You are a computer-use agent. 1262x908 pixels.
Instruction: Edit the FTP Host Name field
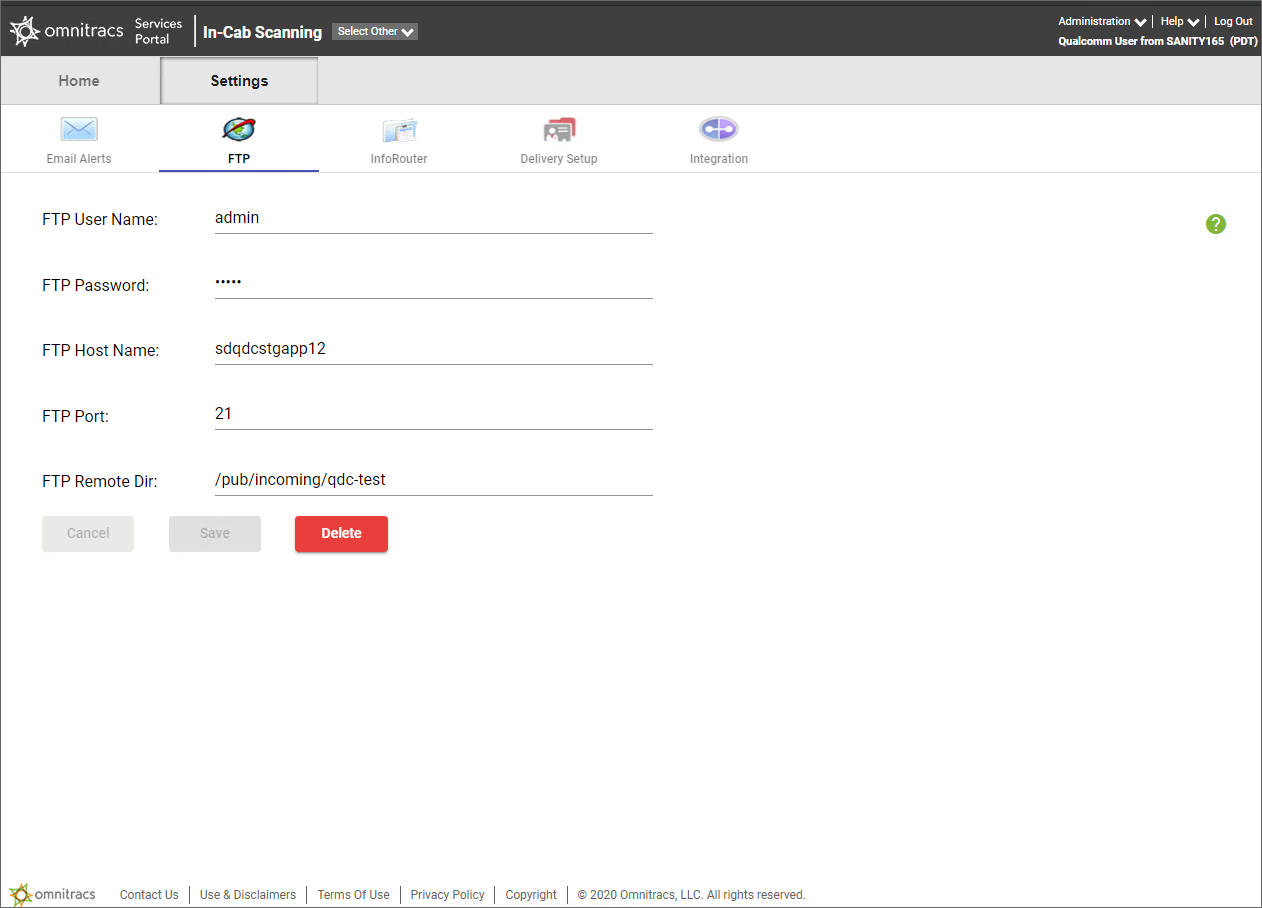click(433, 349)
